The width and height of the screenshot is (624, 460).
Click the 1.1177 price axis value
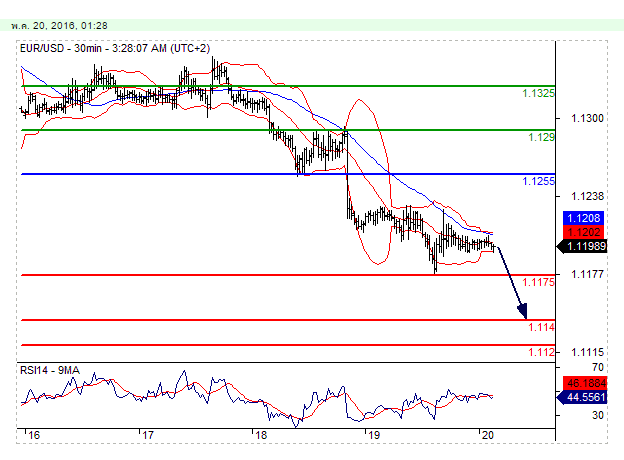click(587, 274)
